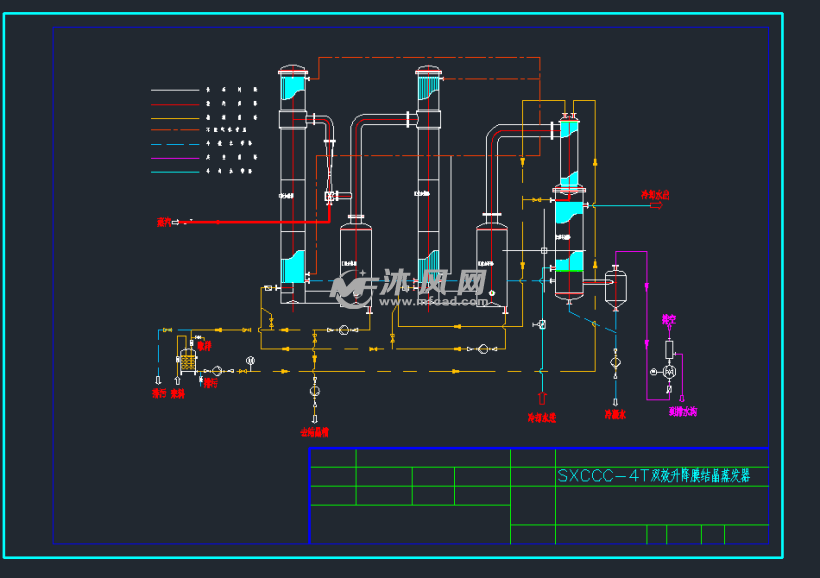Select the magenta line sample in the legend
820x578 pixels.
tap(175, 158)
